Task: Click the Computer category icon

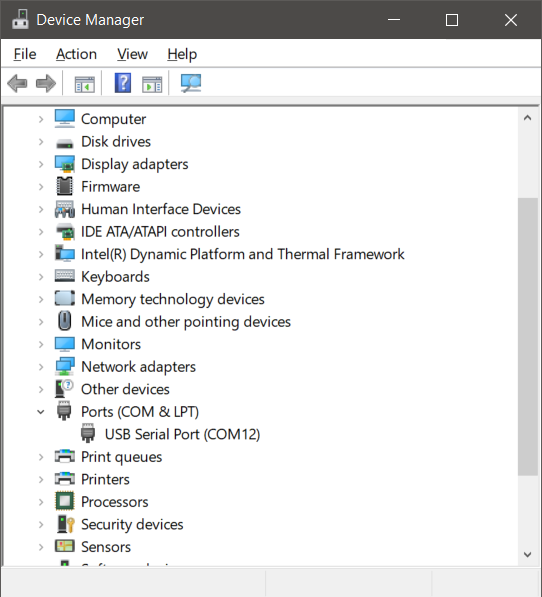Action: [65, 118]
